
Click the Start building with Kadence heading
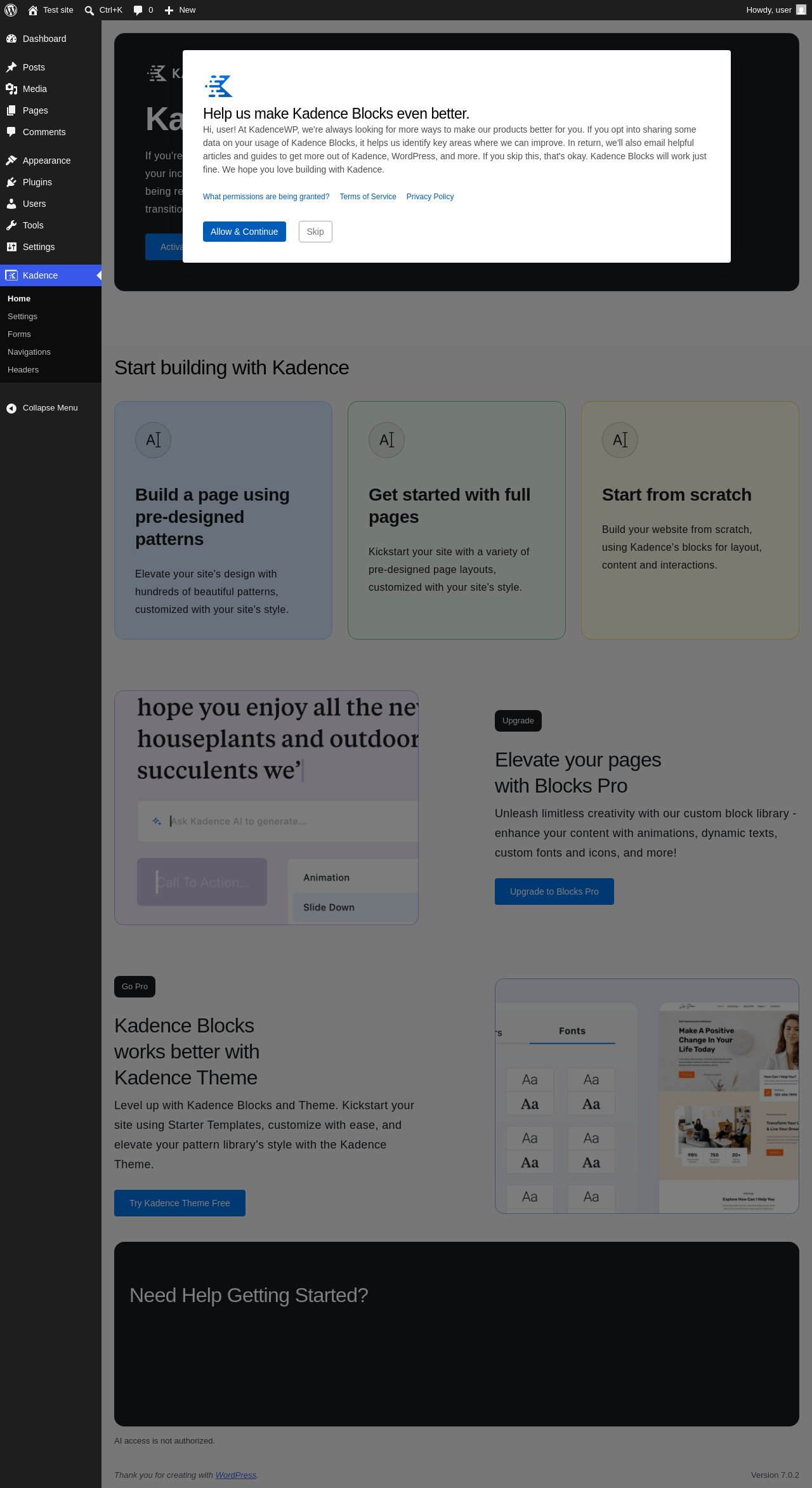232,368
